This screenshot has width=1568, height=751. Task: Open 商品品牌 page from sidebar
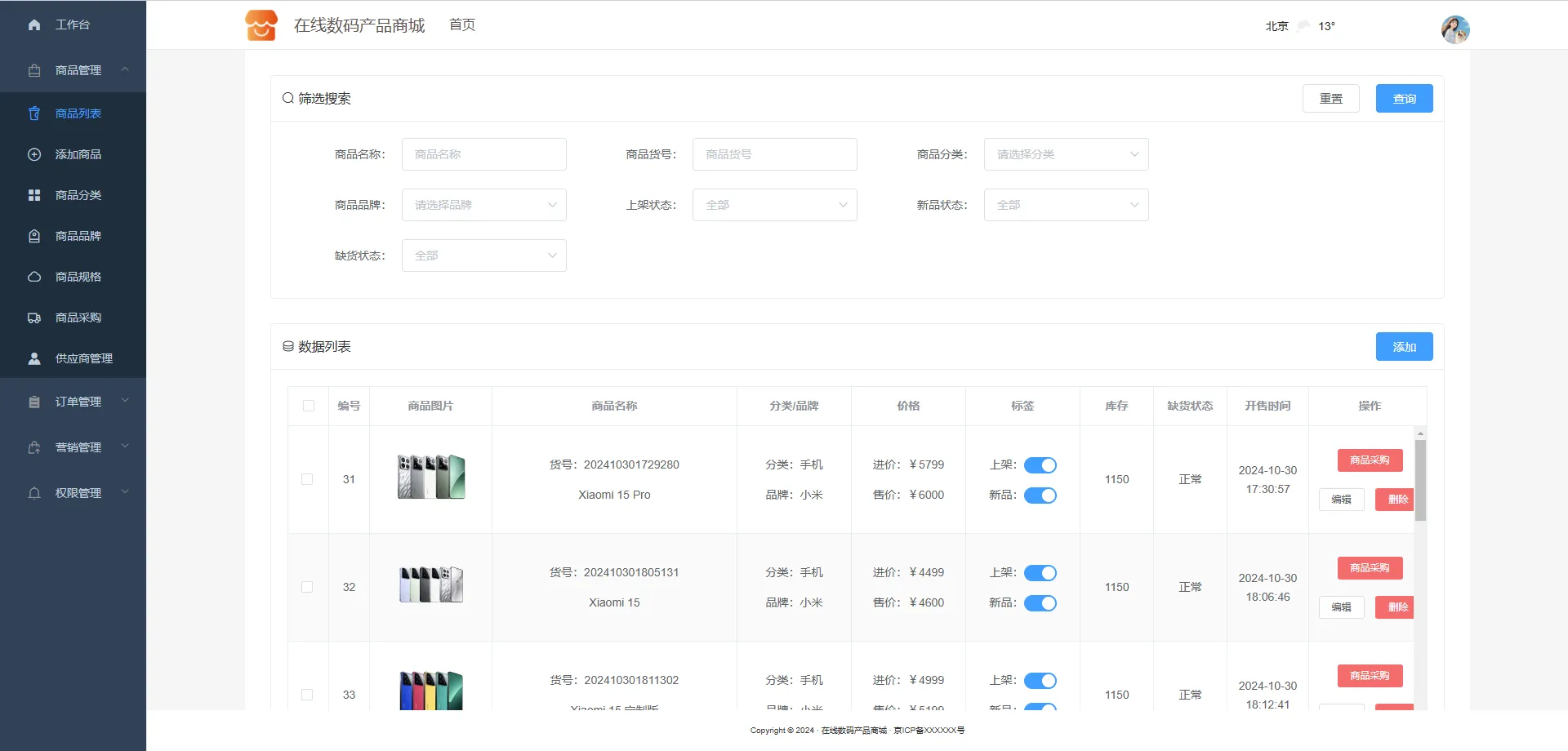point(78,236)
